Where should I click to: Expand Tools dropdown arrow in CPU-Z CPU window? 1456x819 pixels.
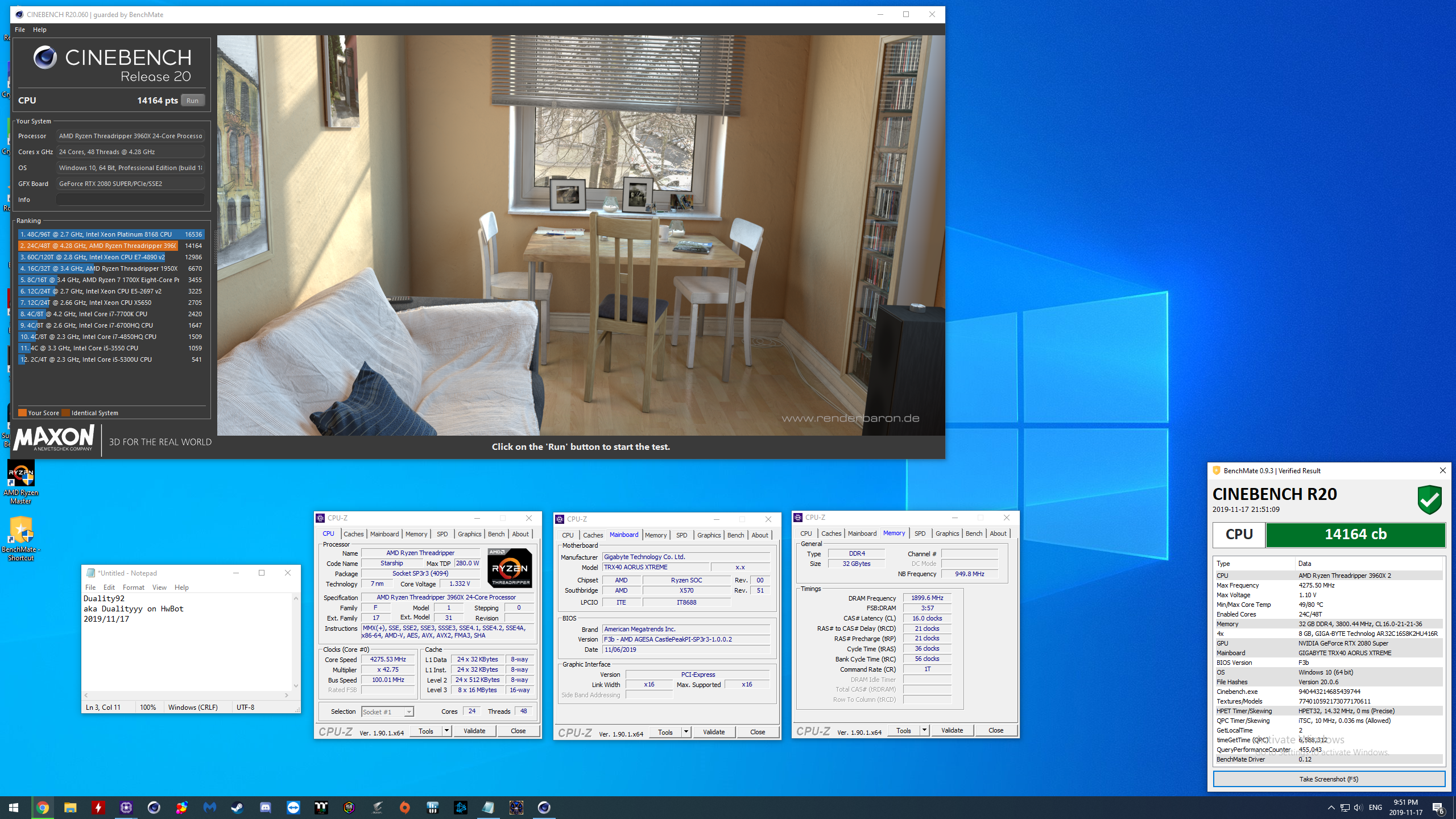(x=447, y=731)
